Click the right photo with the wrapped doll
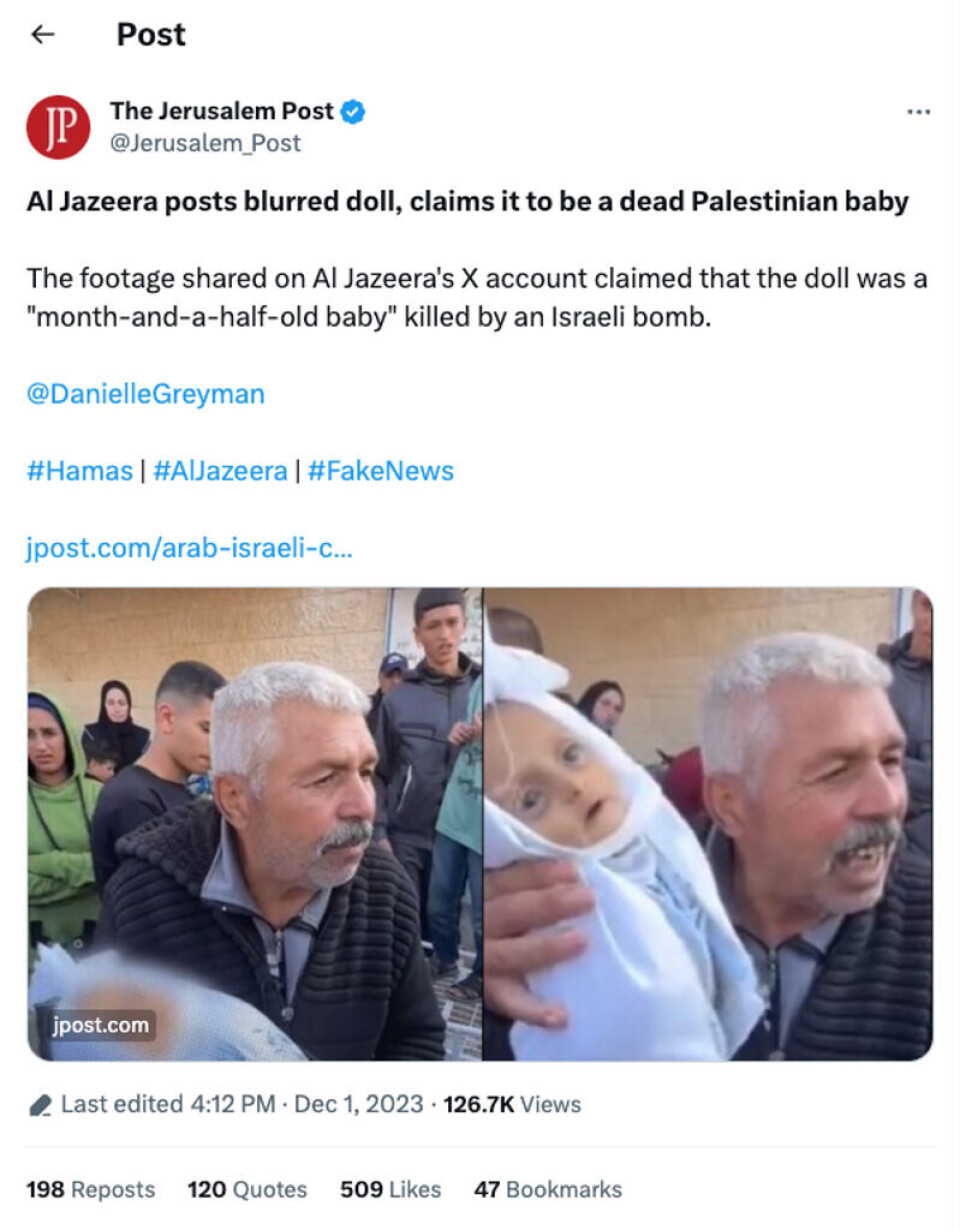This screenshot has height=1230, width=960. [x=708, y=824]
